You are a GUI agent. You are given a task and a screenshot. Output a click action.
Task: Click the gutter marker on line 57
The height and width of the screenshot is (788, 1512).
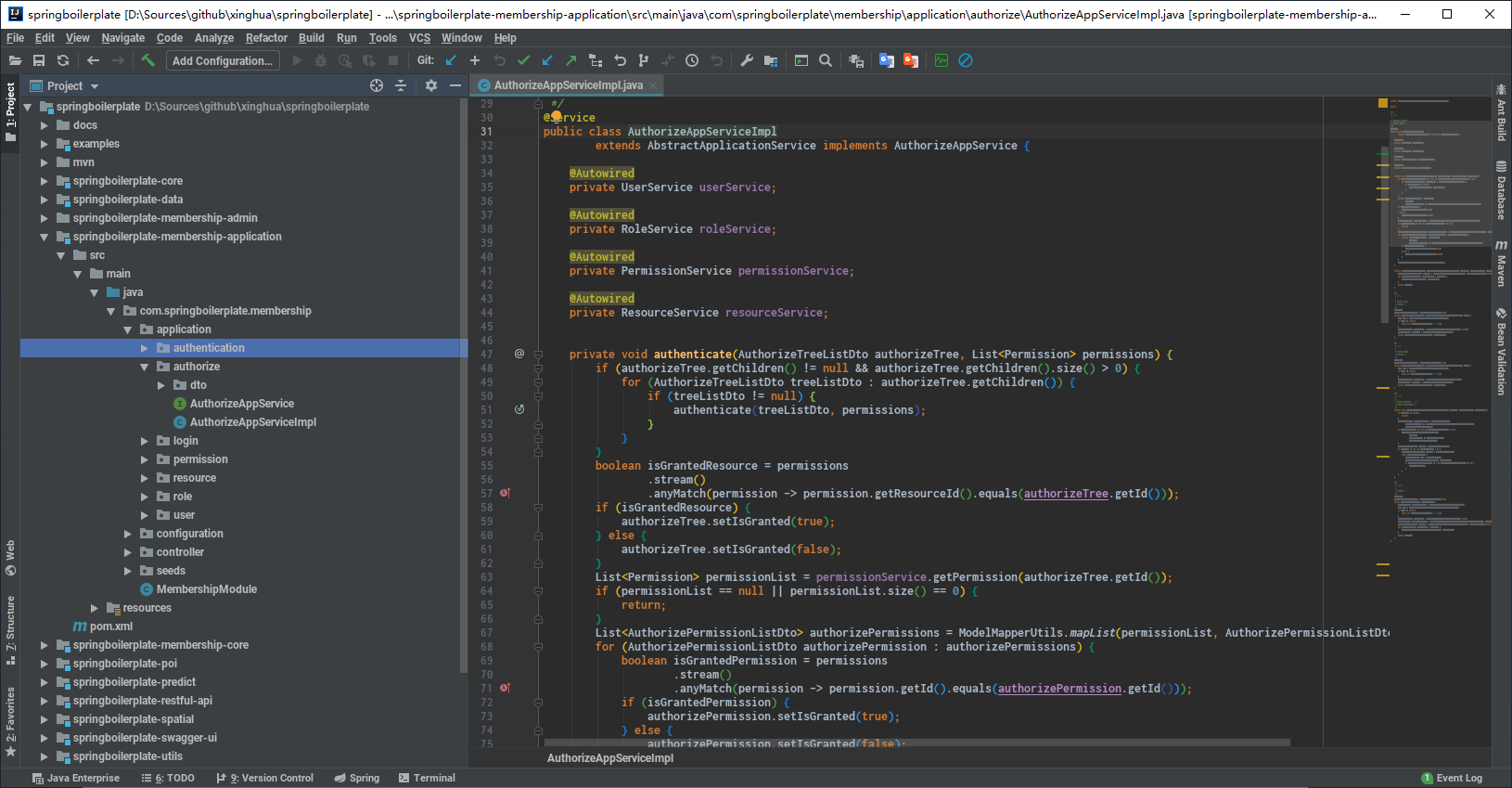click(x=506, y=493)
